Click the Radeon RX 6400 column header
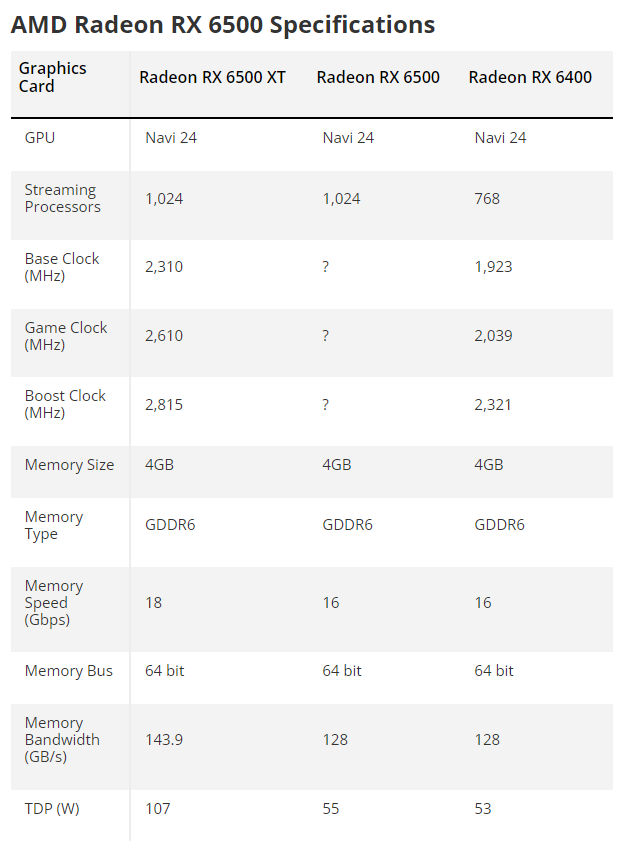This screenshot has width=625, height=841. tap(530, 77)
